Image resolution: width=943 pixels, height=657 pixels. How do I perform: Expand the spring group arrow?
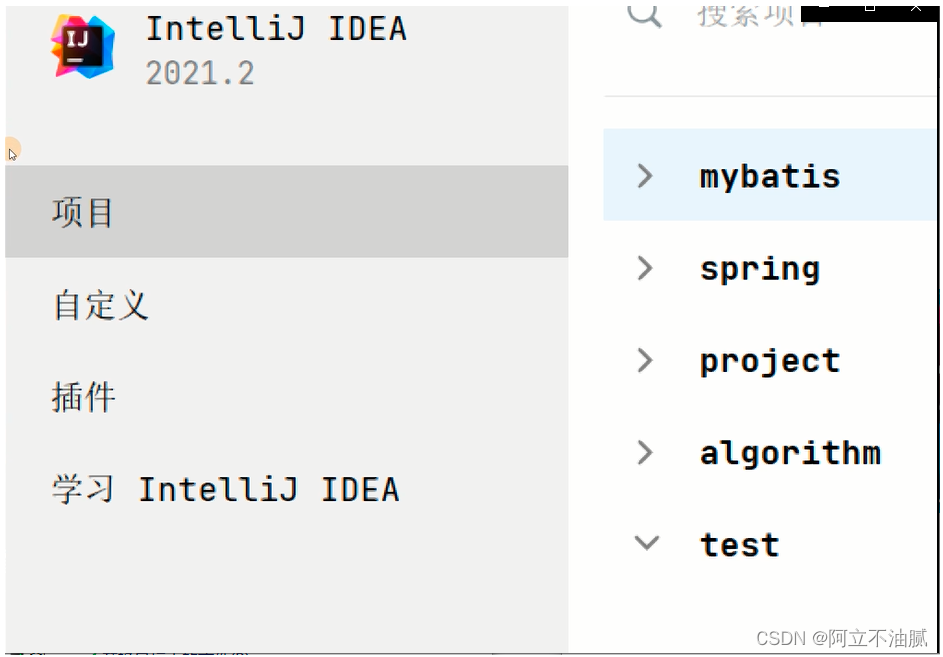[x=646, y=268]
